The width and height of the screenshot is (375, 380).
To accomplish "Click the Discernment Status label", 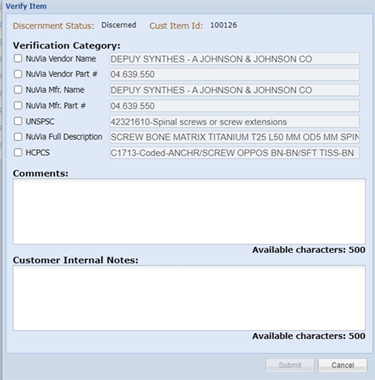I will coord(54,26).
